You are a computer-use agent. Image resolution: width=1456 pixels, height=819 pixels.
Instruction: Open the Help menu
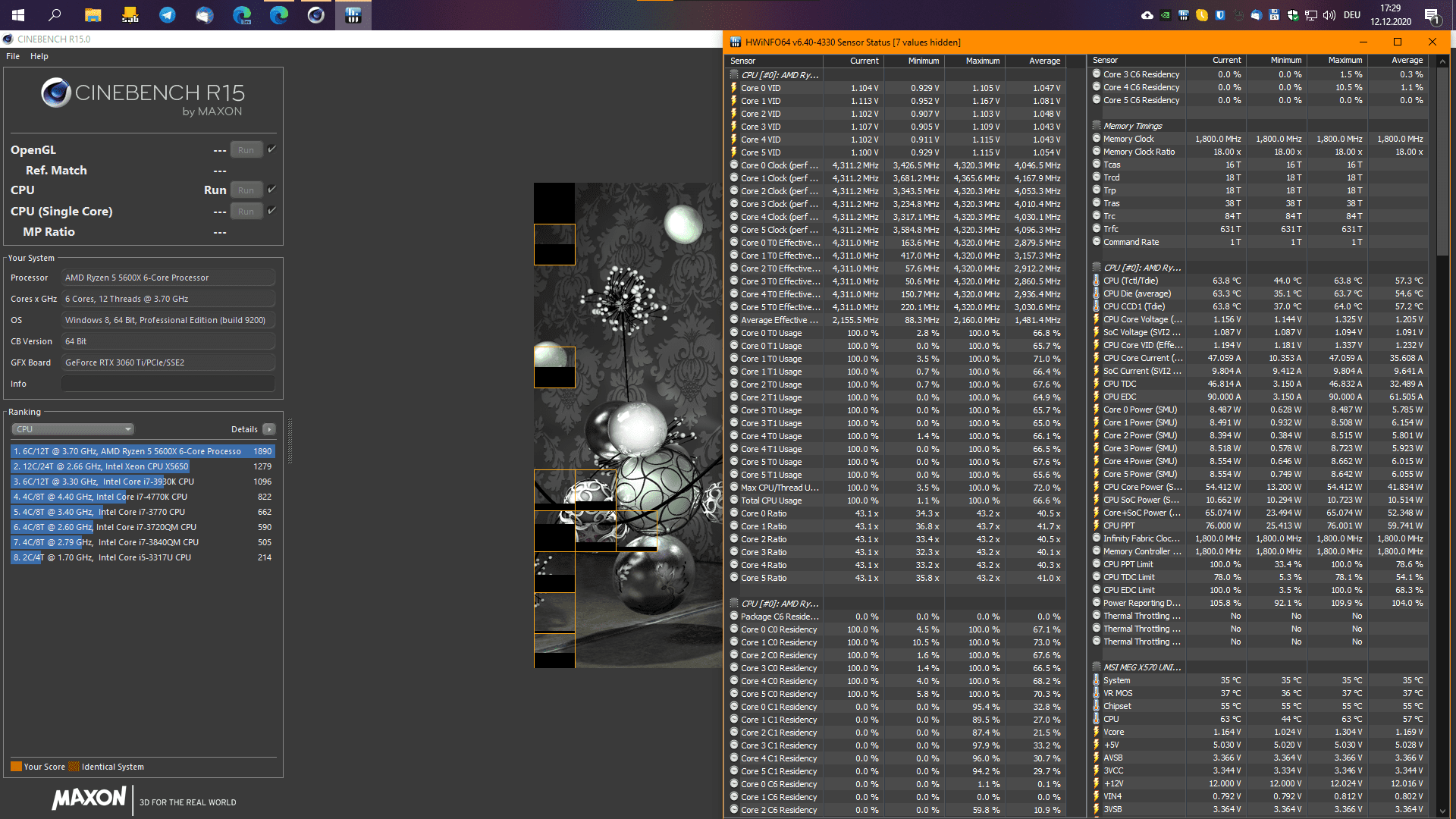39,56
